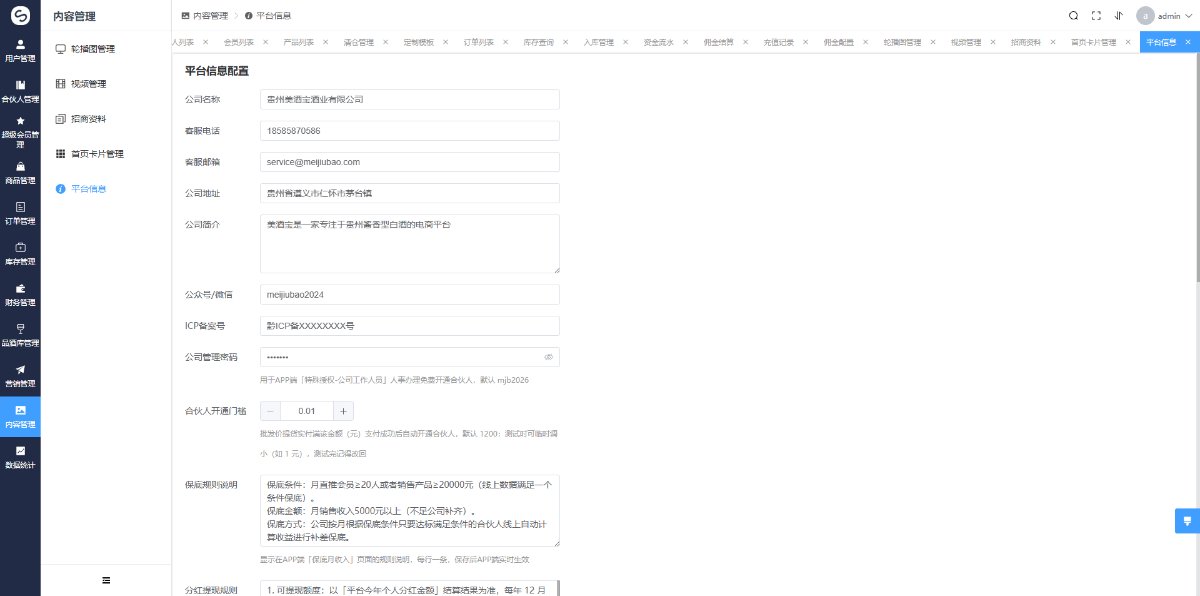The width and height of the screenshot is (1200, 596).
Task: Switch to the 视频管理 tab
Action: tap(965, 43)
